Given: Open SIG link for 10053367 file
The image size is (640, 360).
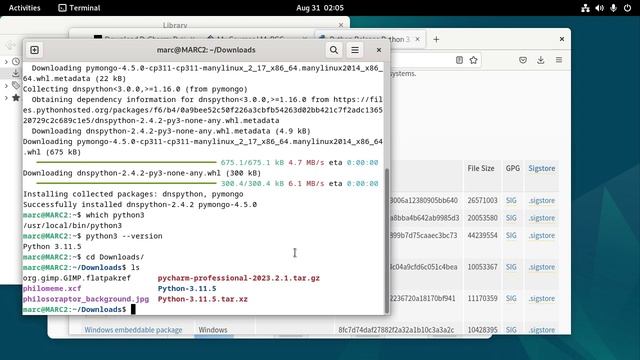Looking at the screenshot, I should coord(511,267).
